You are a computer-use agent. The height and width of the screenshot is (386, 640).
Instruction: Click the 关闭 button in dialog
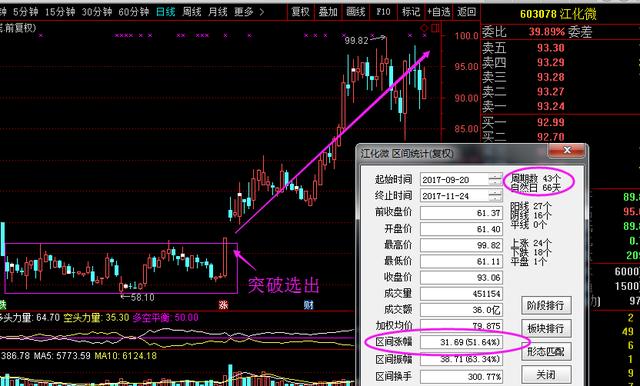coord(546,374)
